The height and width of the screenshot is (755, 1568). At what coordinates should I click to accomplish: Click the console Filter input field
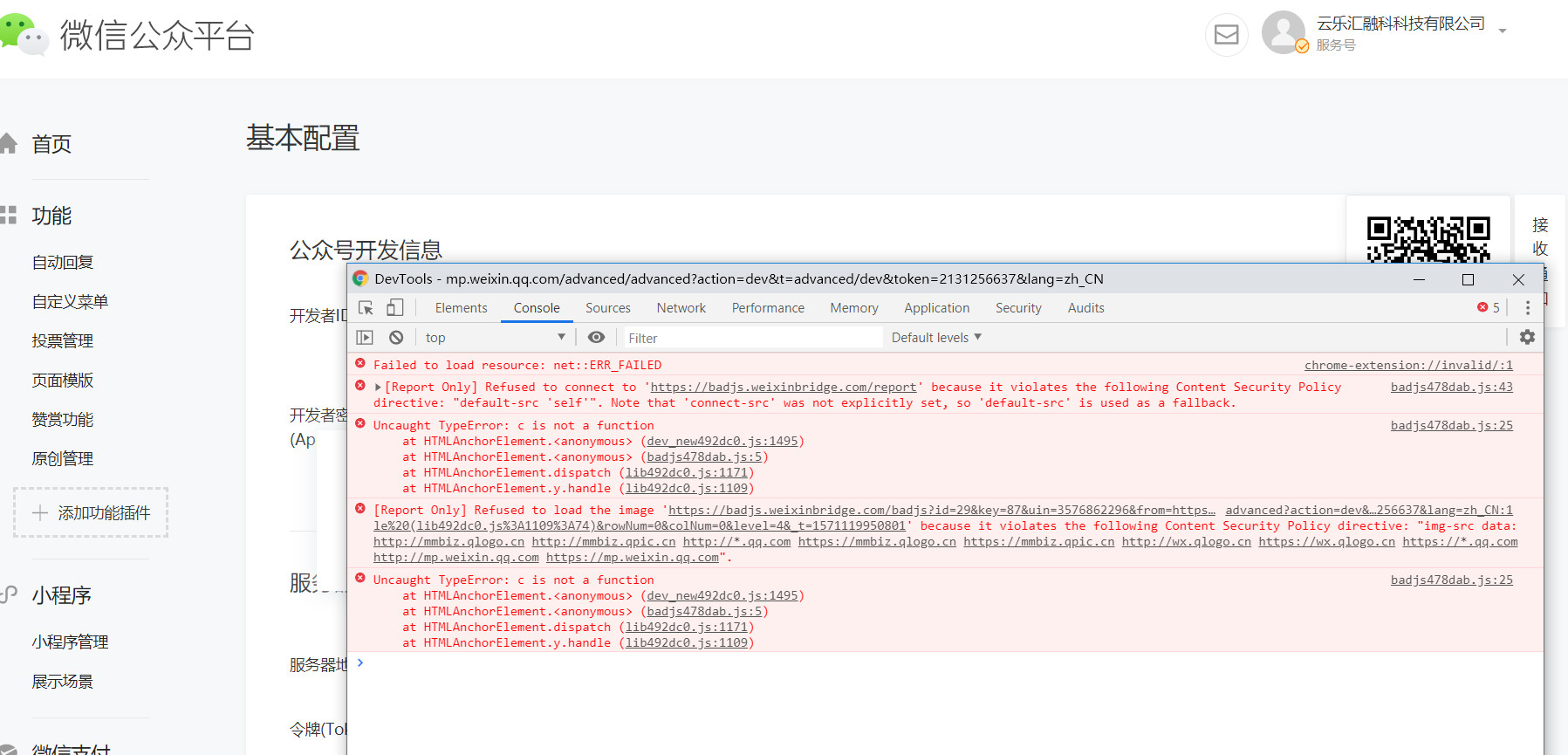(752, 338)
